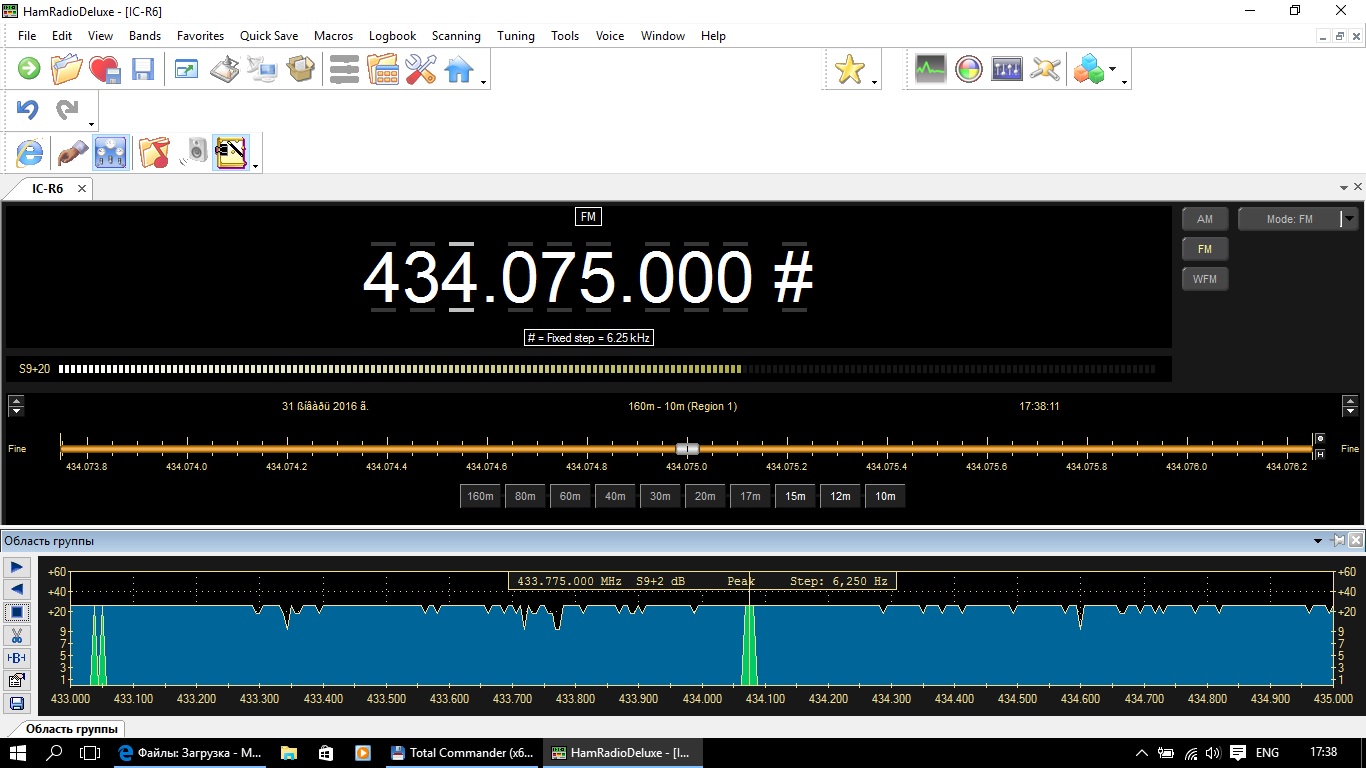Open the folder with music note icon
The image size is (1366, 768).
(154, 153)
